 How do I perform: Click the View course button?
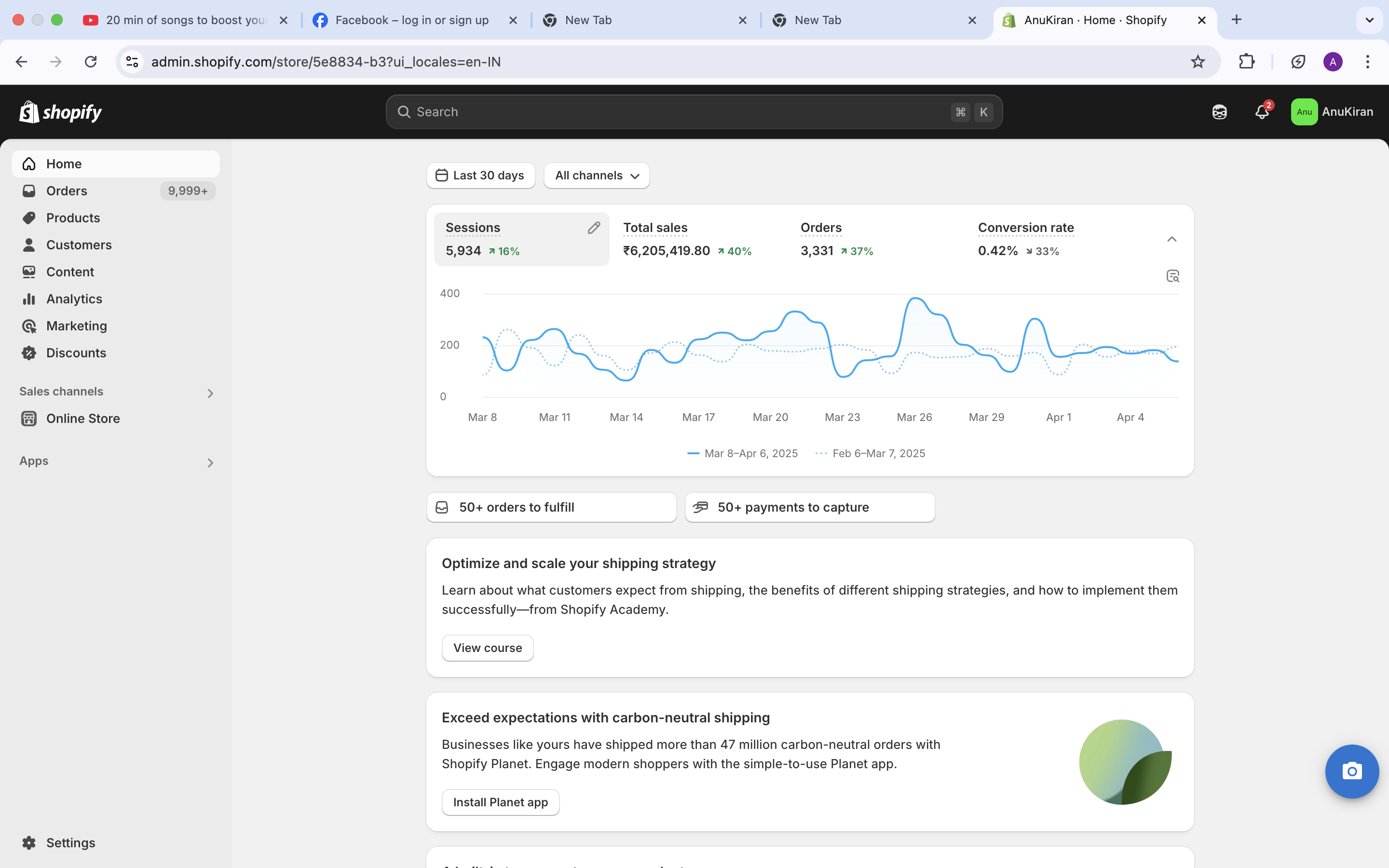(x=487, y=648)
